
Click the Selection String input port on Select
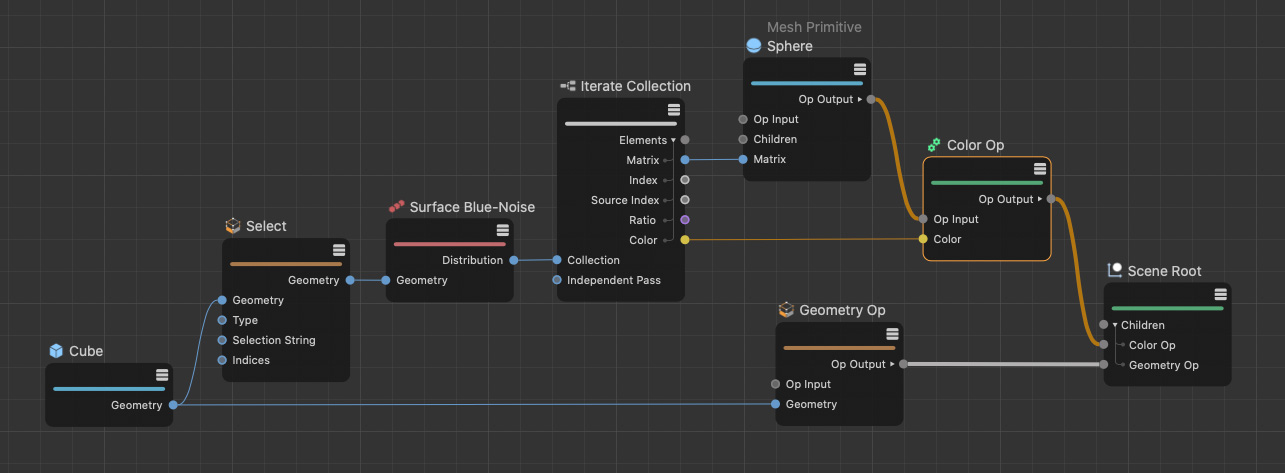click(x=222, y=340)
